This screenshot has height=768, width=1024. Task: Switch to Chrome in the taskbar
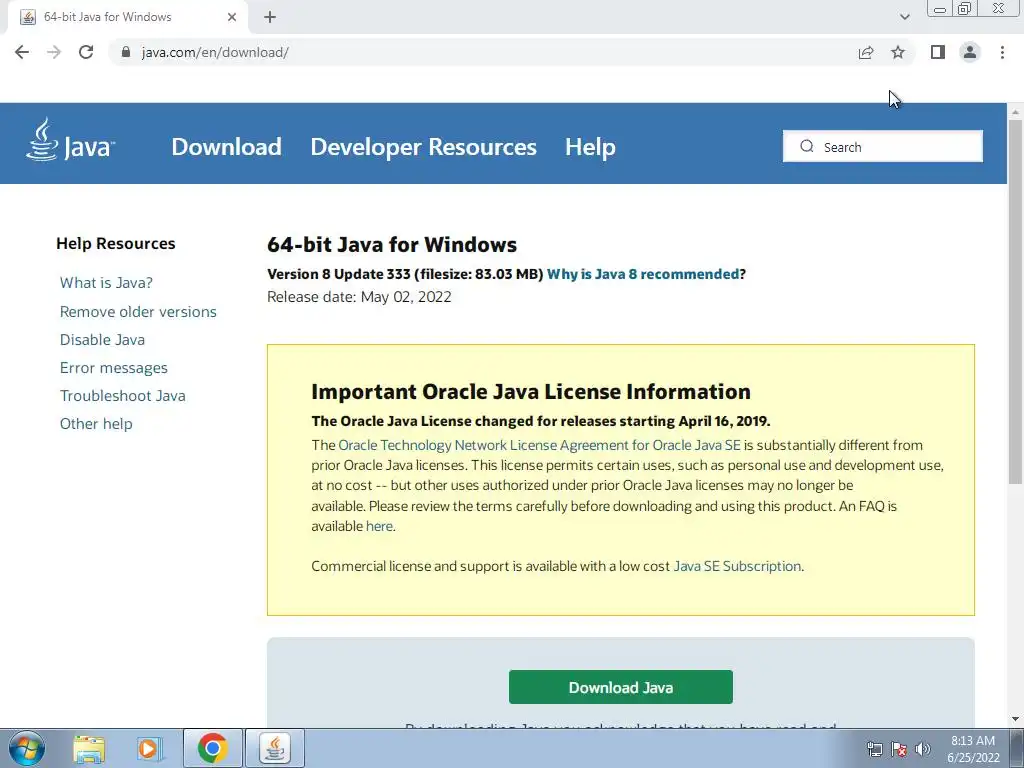213,748
